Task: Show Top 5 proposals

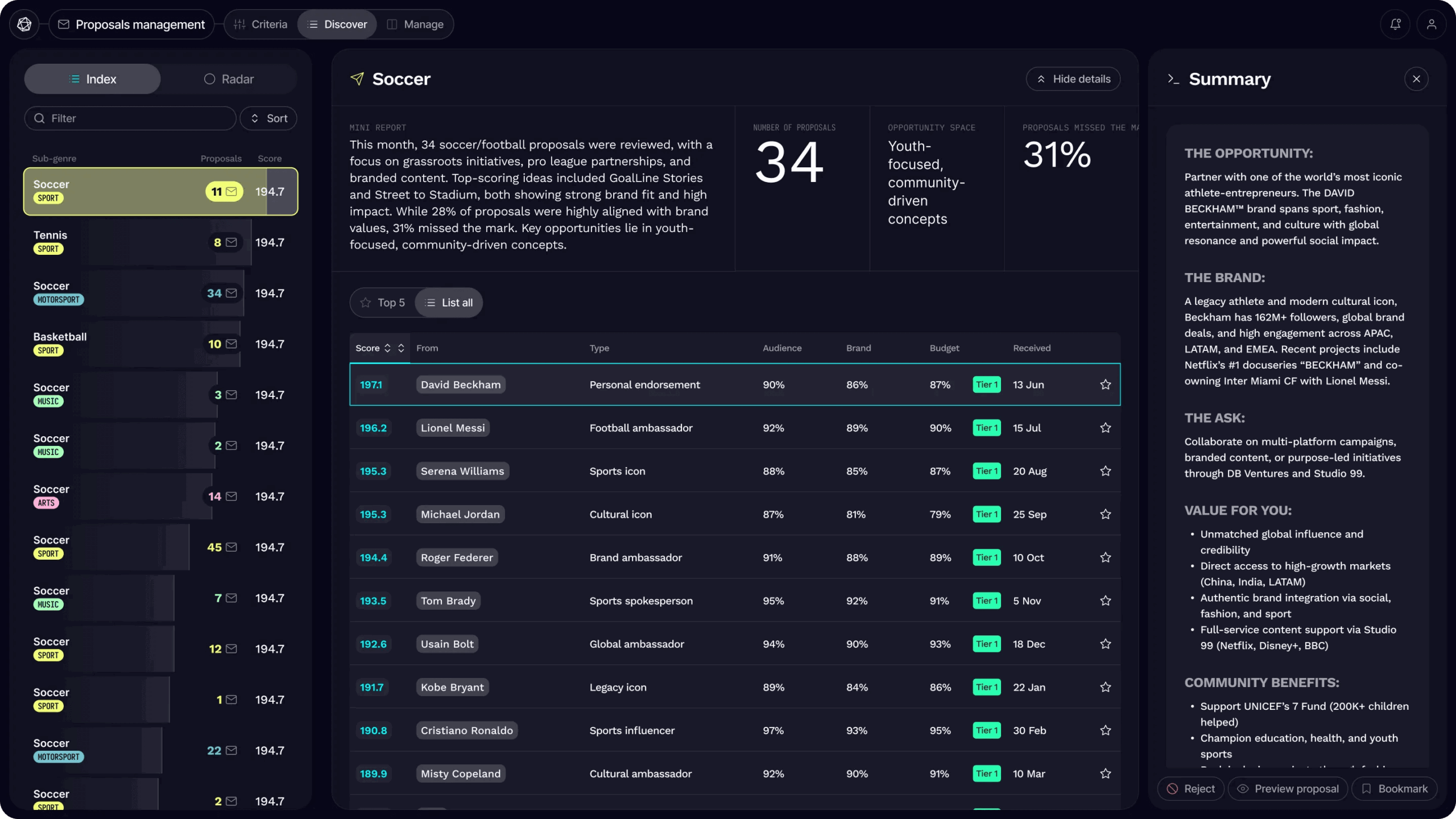Action: click(x=383, y=303)
